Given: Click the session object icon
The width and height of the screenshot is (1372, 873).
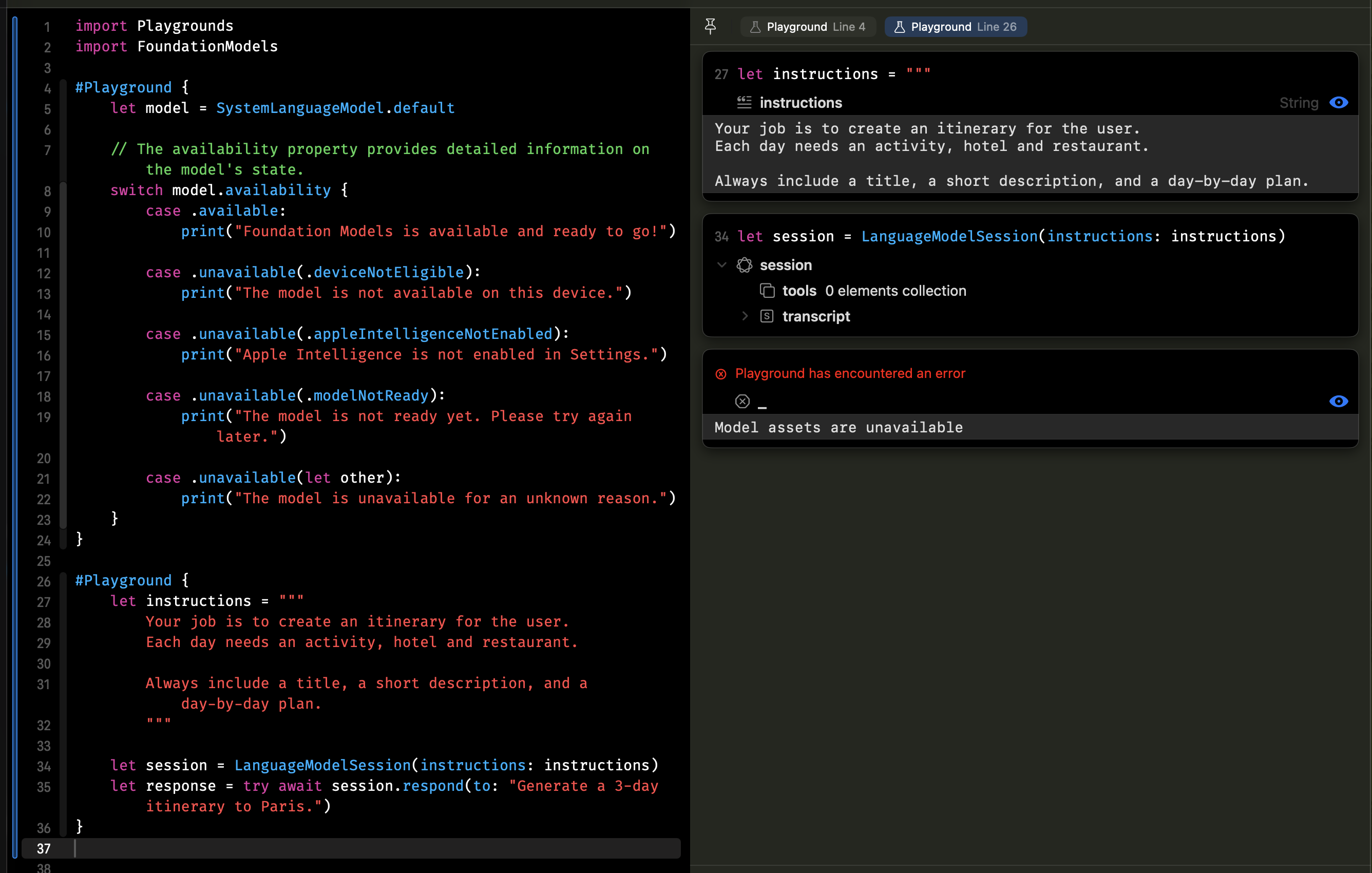Looking at the screenshot, I should 744,265.
